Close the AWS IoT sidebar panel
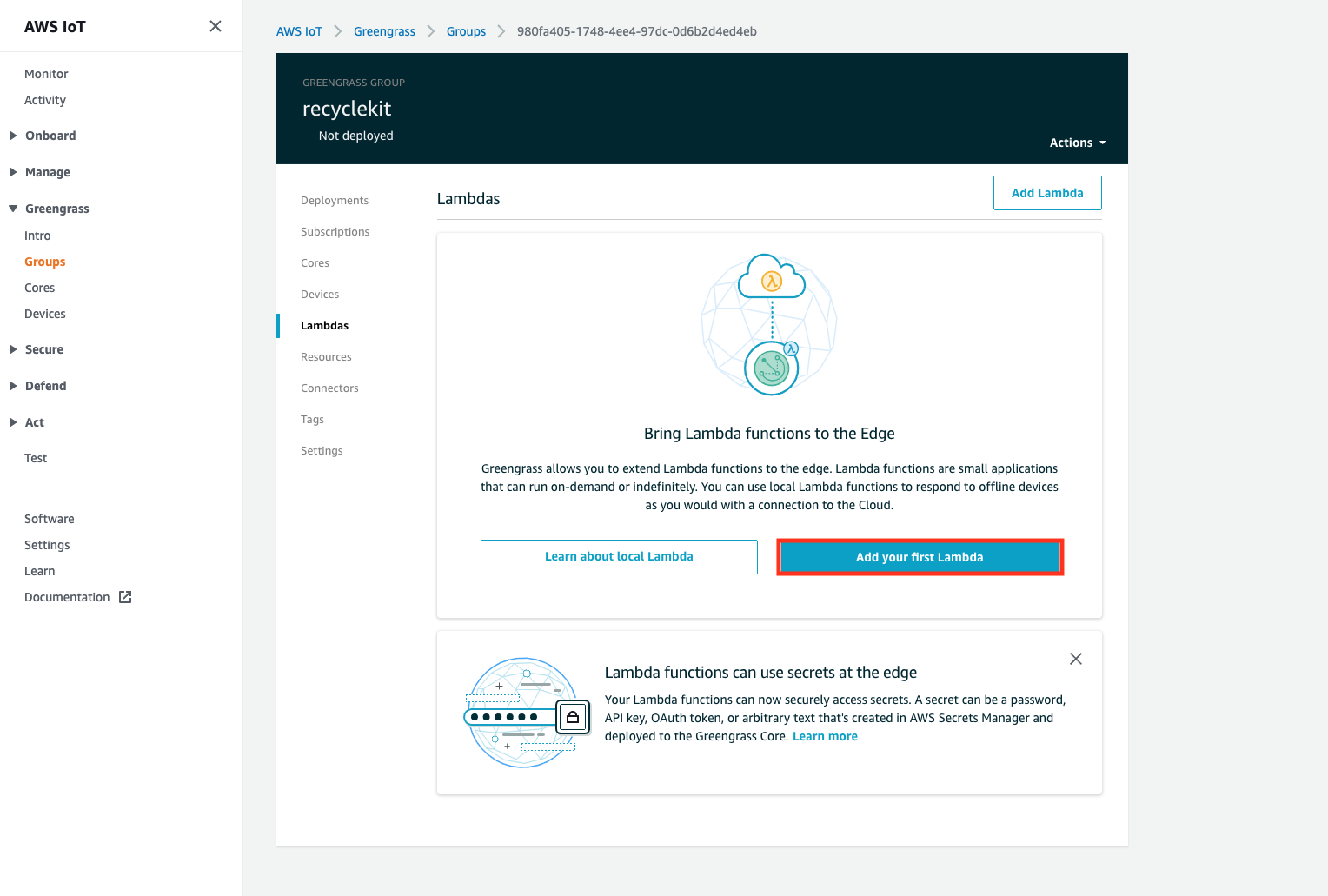Viewport: 1328px width, 896px height. (216, 26)
